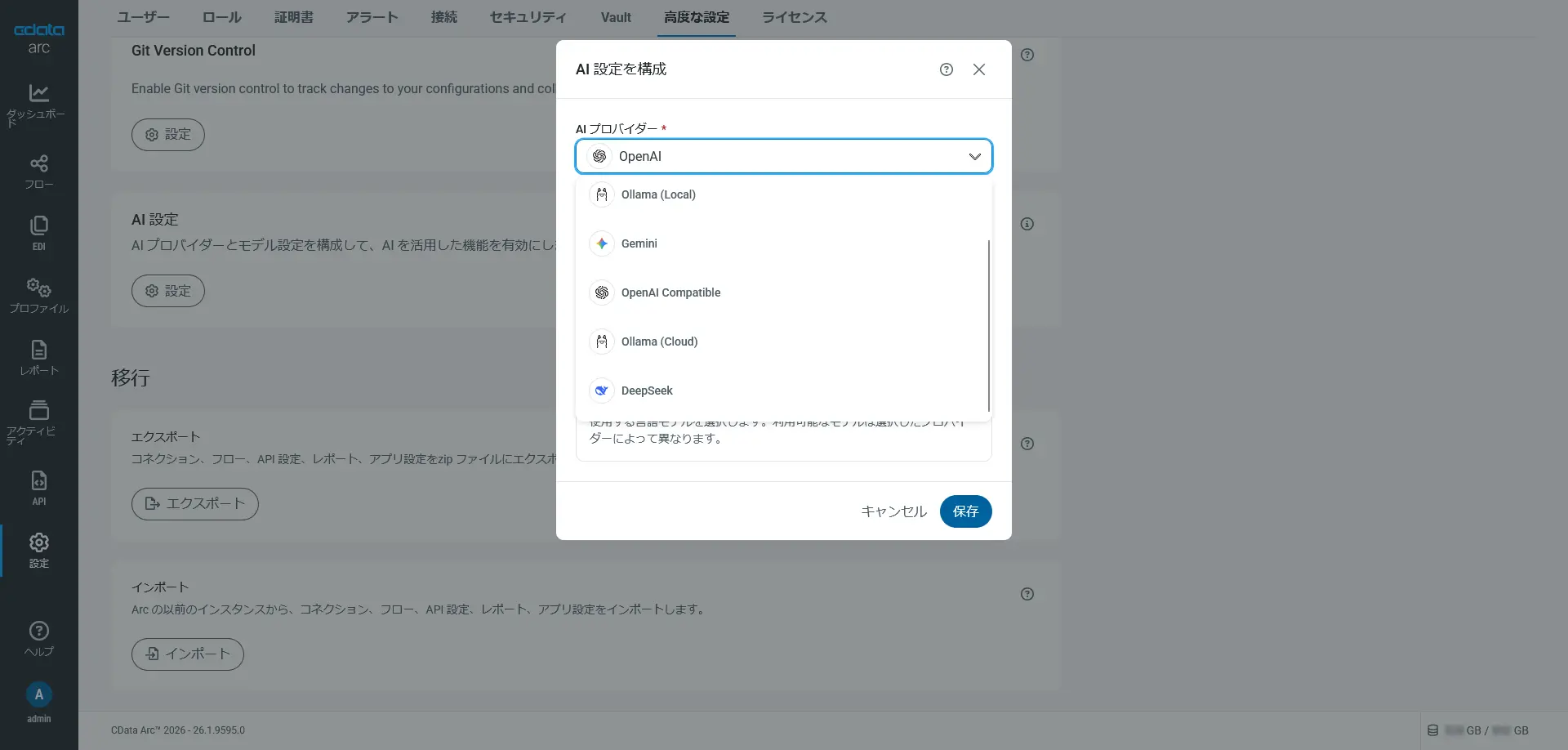
Task: Open help icon in AI settings dialog header
Action: pos(947,69)
